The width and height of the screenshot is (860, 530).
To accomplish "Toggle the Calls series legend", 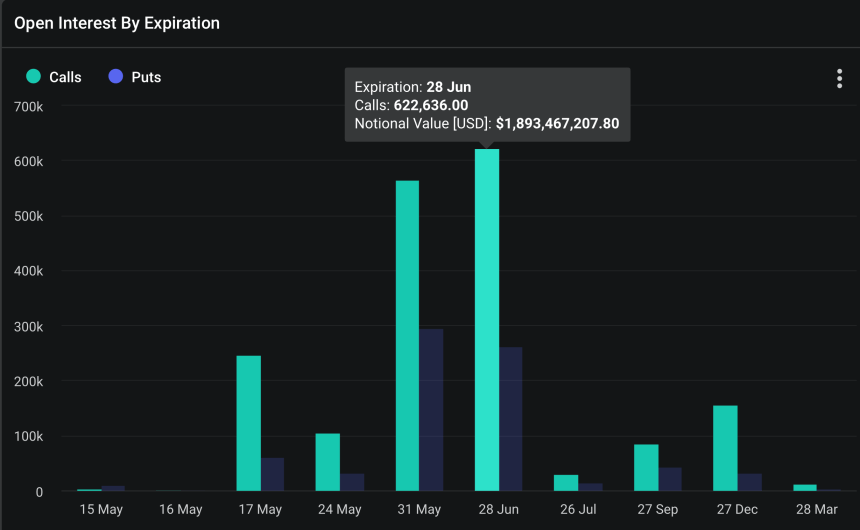I will (x=65, y=77).
